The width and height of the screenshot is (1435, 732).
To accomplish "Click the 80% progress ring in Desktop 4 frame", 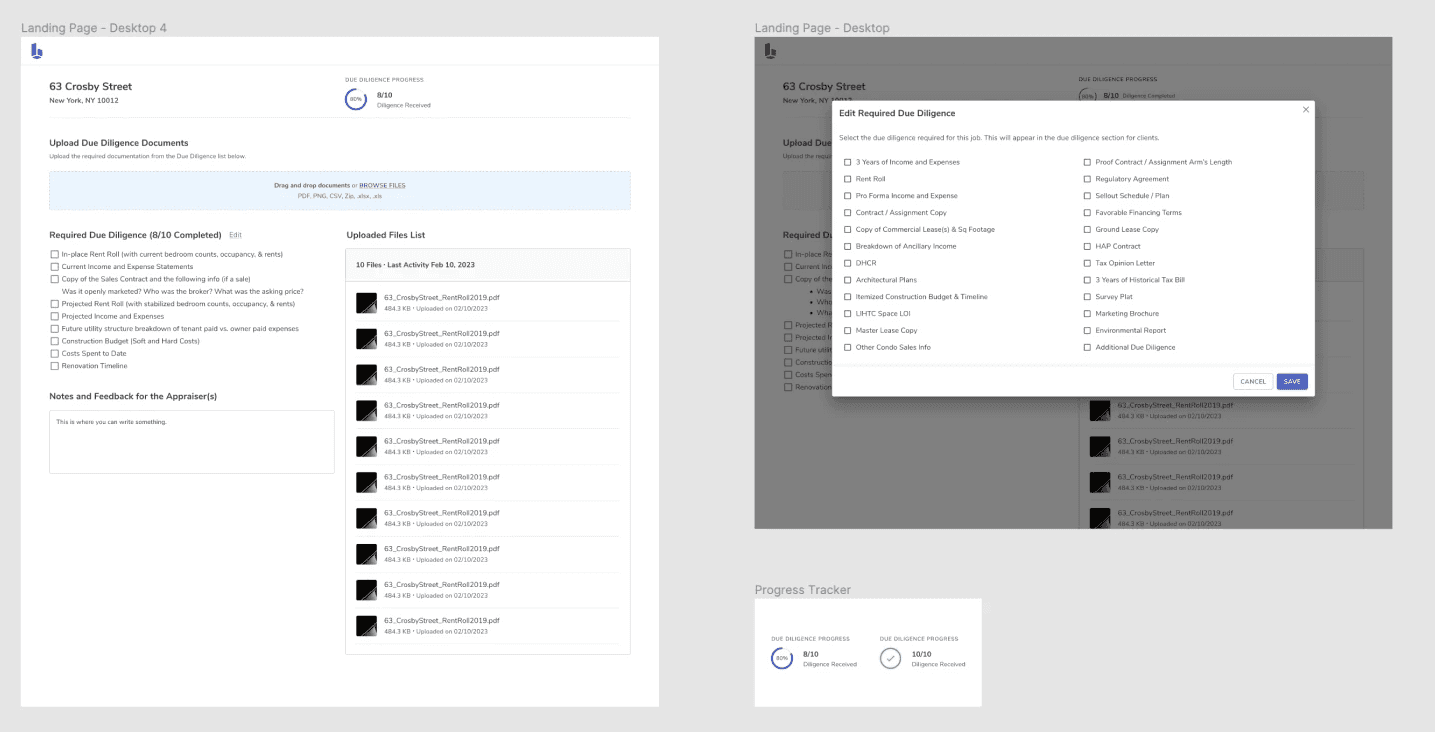I will click(355, 99).
